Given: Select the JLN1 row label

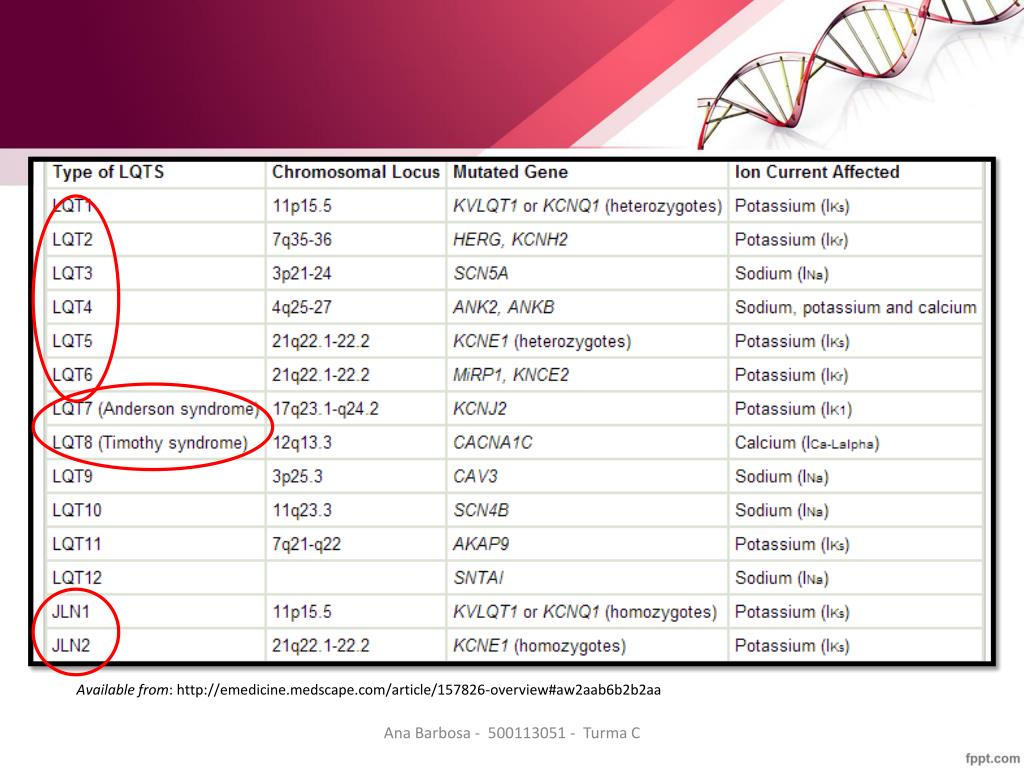Looking at the screenshot, I should pos(71,612).
